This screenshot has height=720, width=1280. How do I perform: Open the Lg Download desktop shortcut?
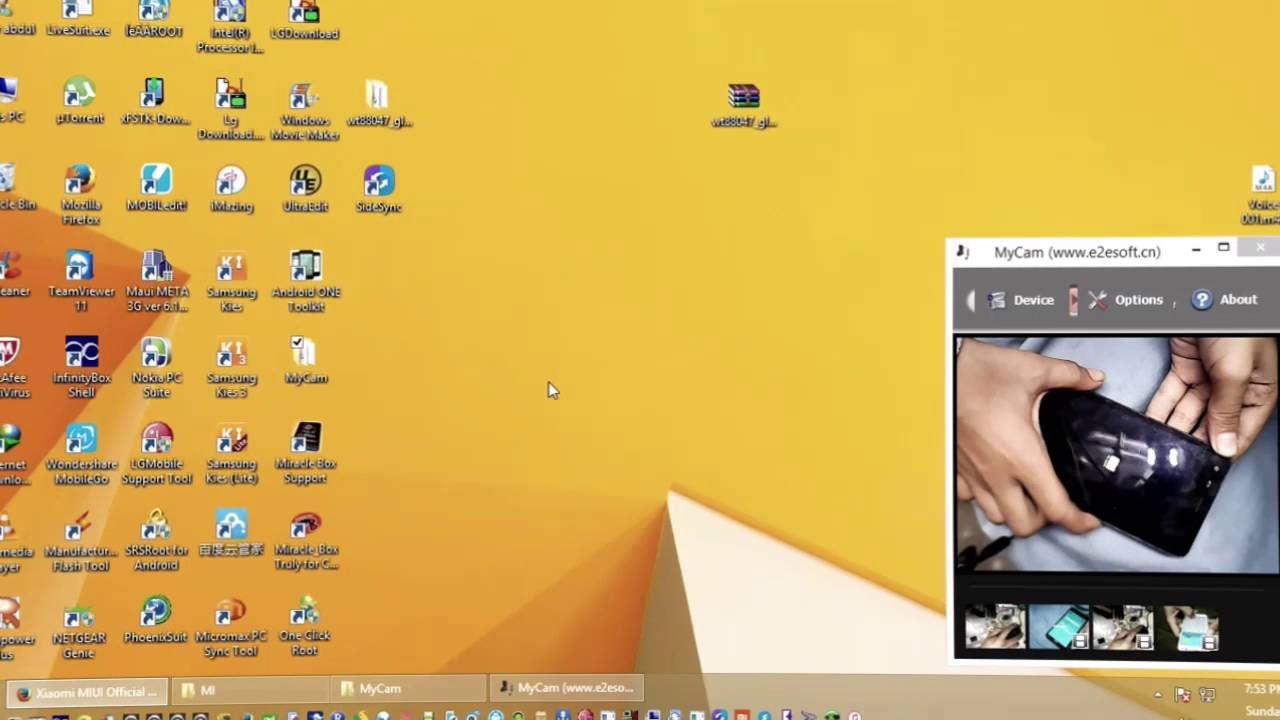click(230, 110)
